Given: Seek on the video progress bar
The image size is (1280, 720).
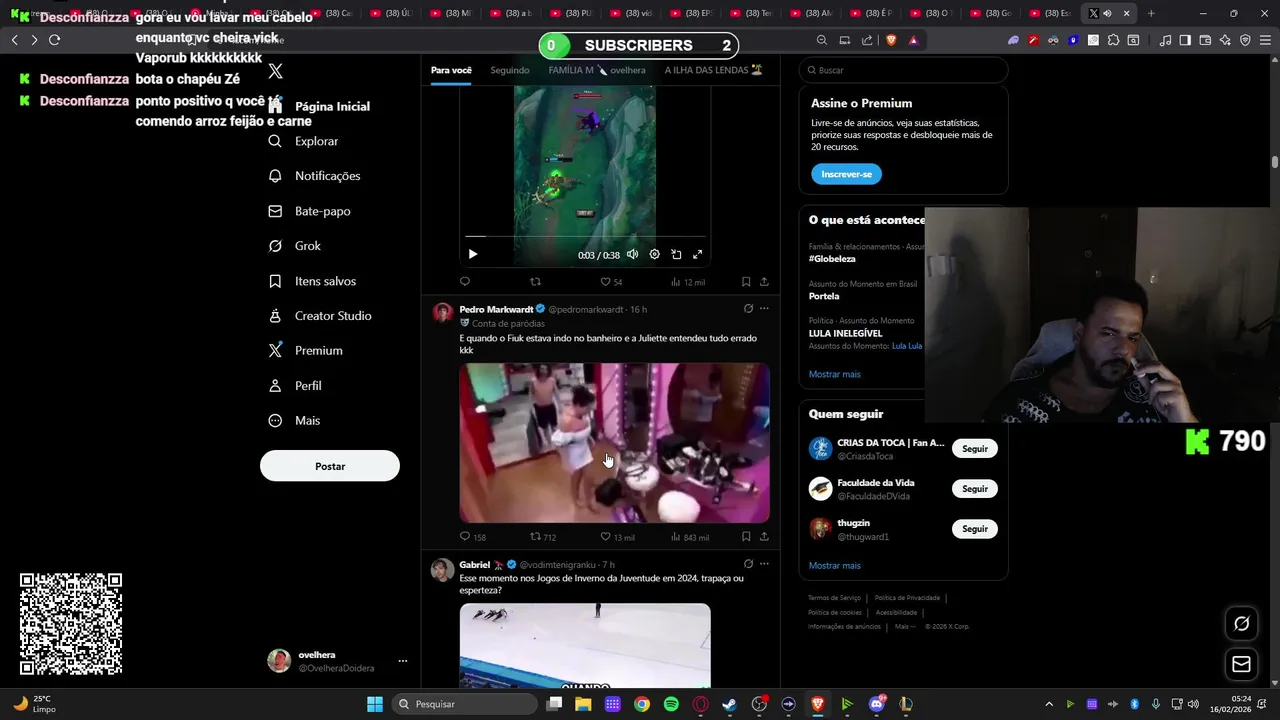Looking at the screenshot, I should click(x=585, y=237).
